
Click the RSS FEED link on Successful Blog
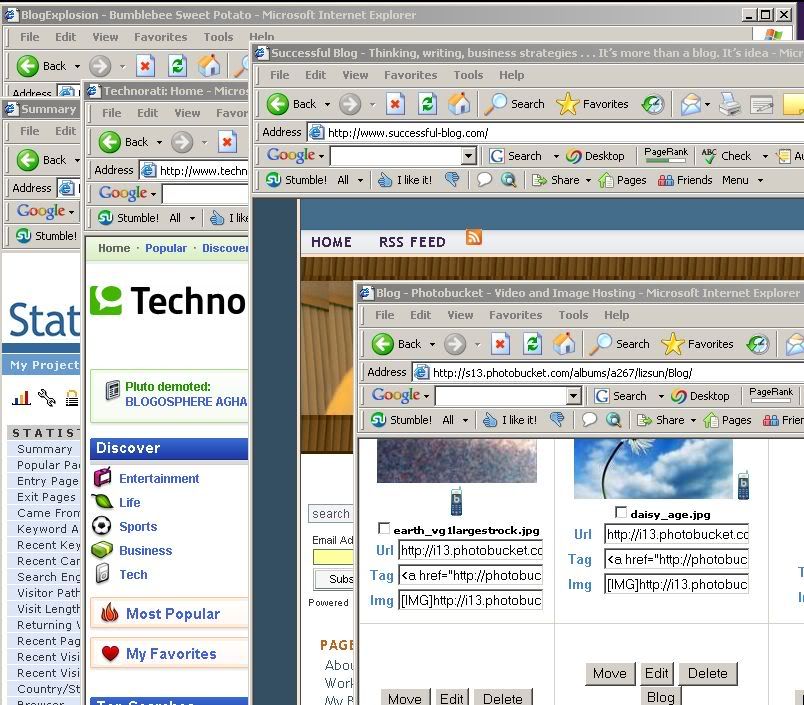click(x=412, y=242)
